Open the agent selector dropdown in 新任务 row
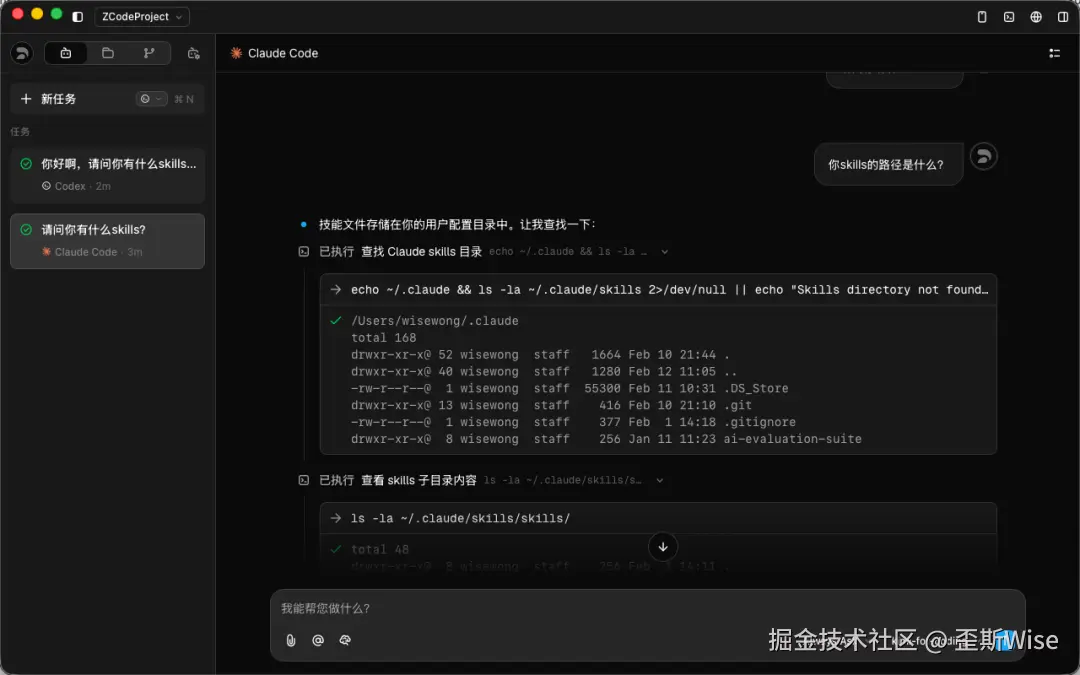This screenshot has height=675, width=1080. click(x=152, y=98)
